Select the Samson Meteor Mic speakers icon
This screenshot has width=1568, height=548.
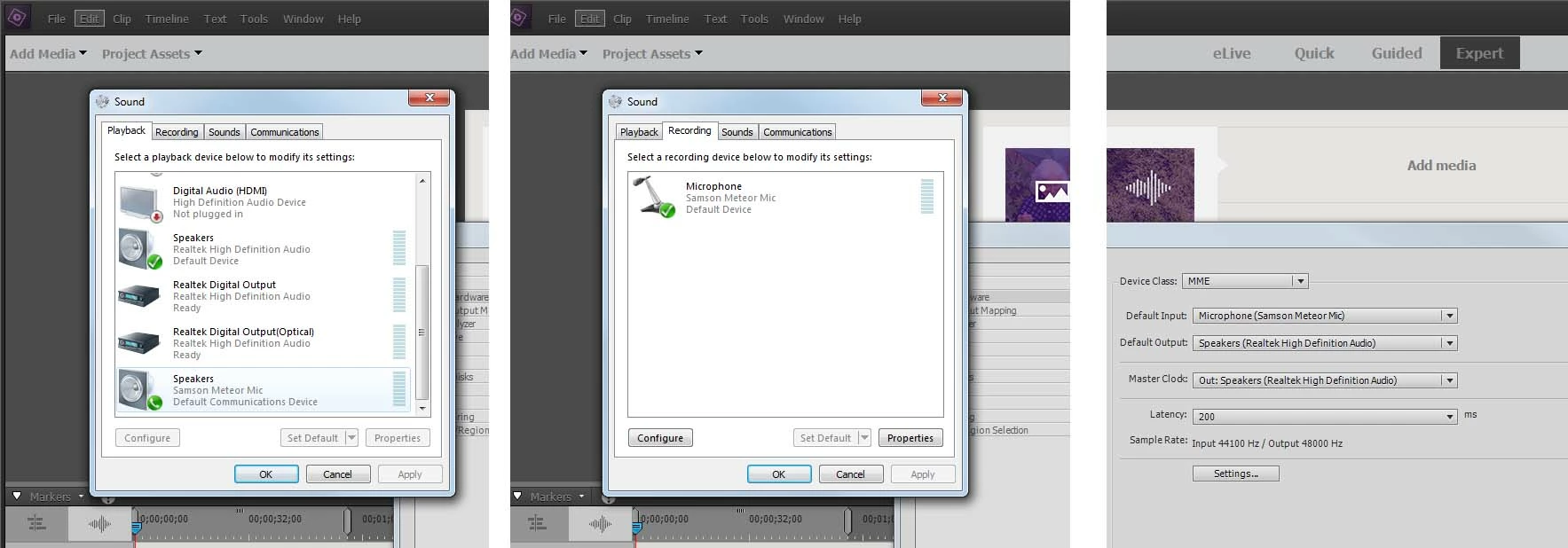140,390
